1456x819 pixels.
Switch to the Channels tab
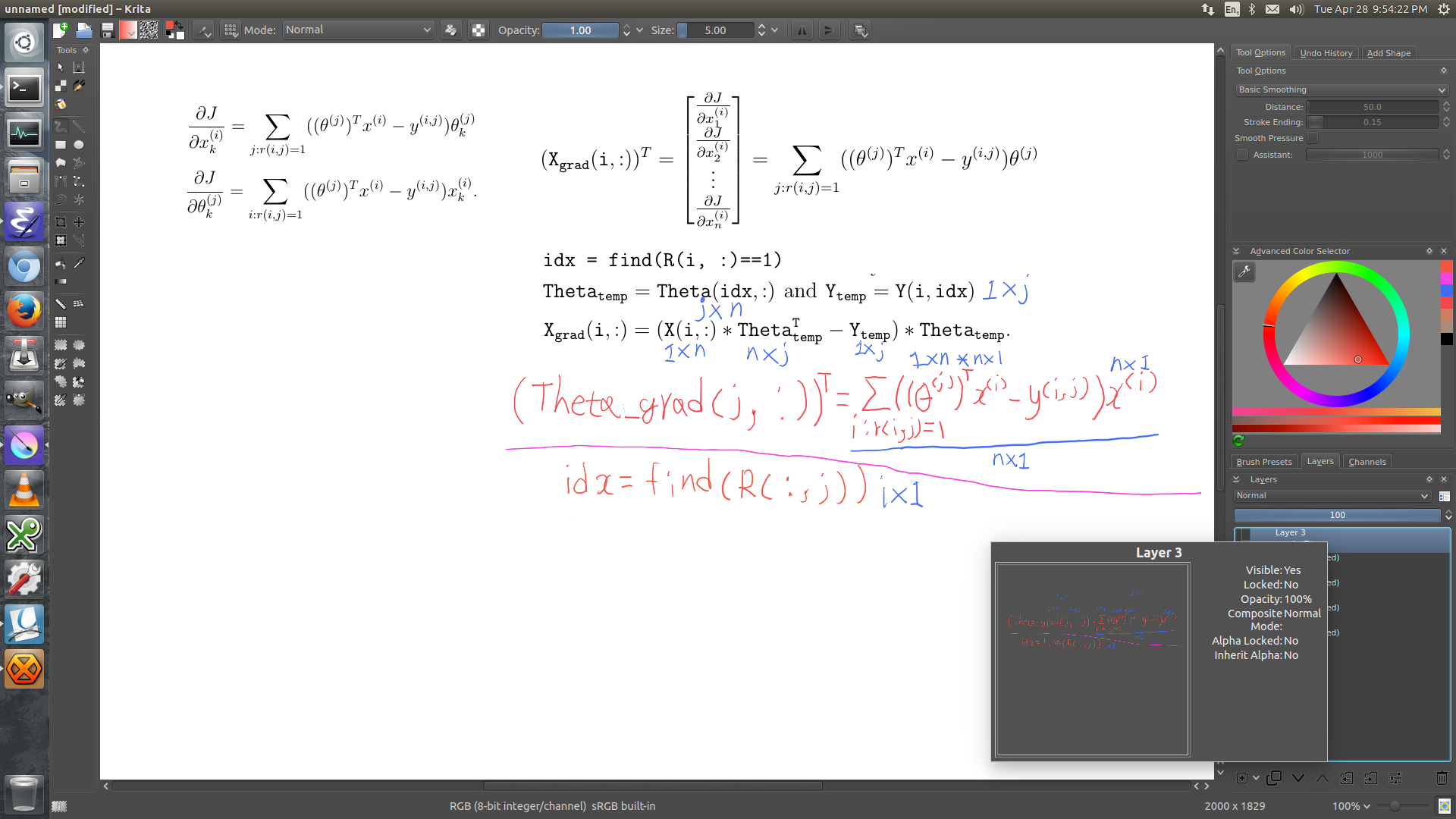click(1367, 462)
